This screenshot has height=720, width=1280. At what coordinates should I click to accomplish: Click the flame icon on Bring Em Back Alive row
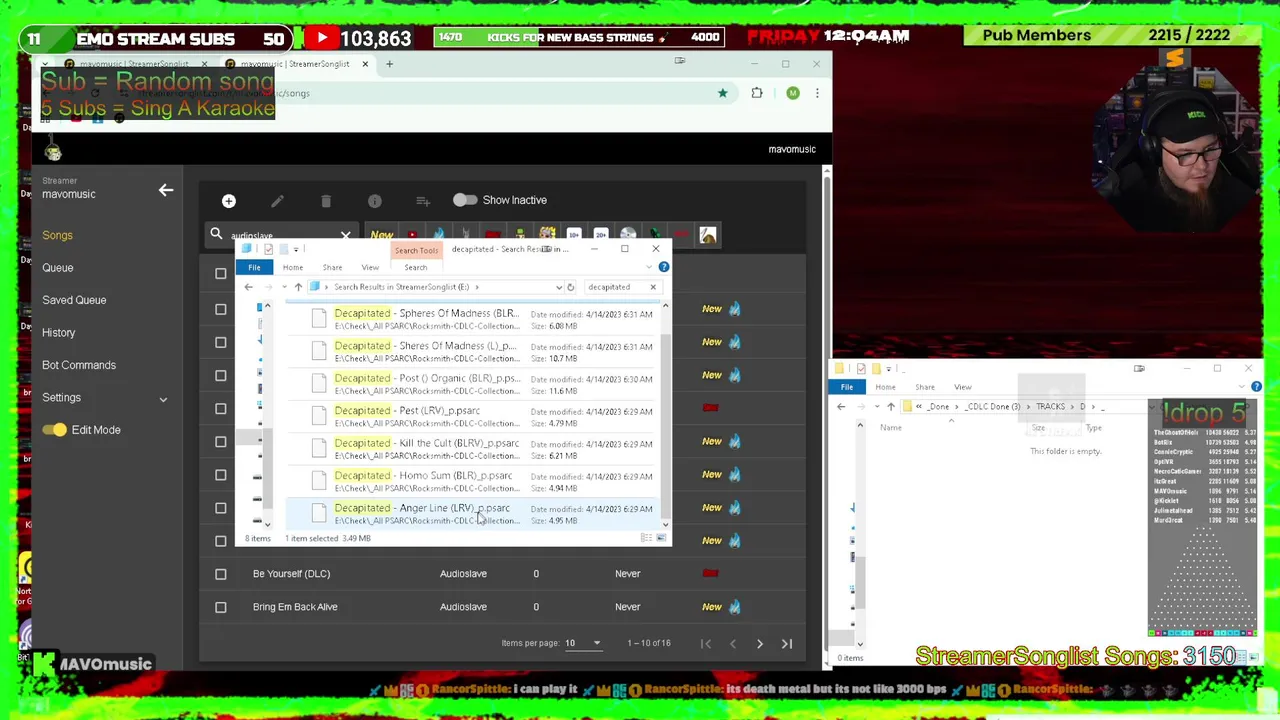click(x=735, y=607)
